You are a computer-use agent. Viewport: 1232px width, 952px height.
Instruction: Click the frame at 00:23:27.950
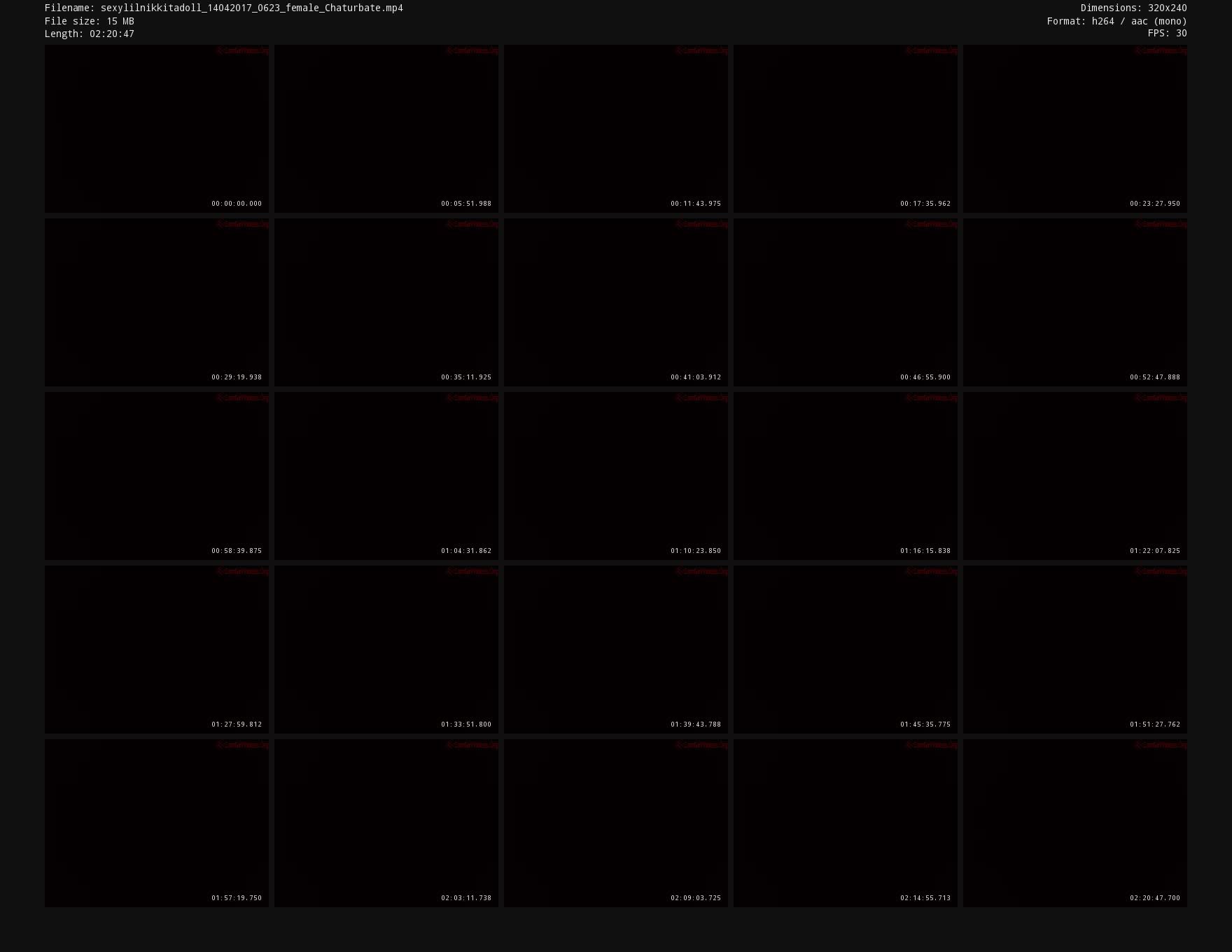1074,128
